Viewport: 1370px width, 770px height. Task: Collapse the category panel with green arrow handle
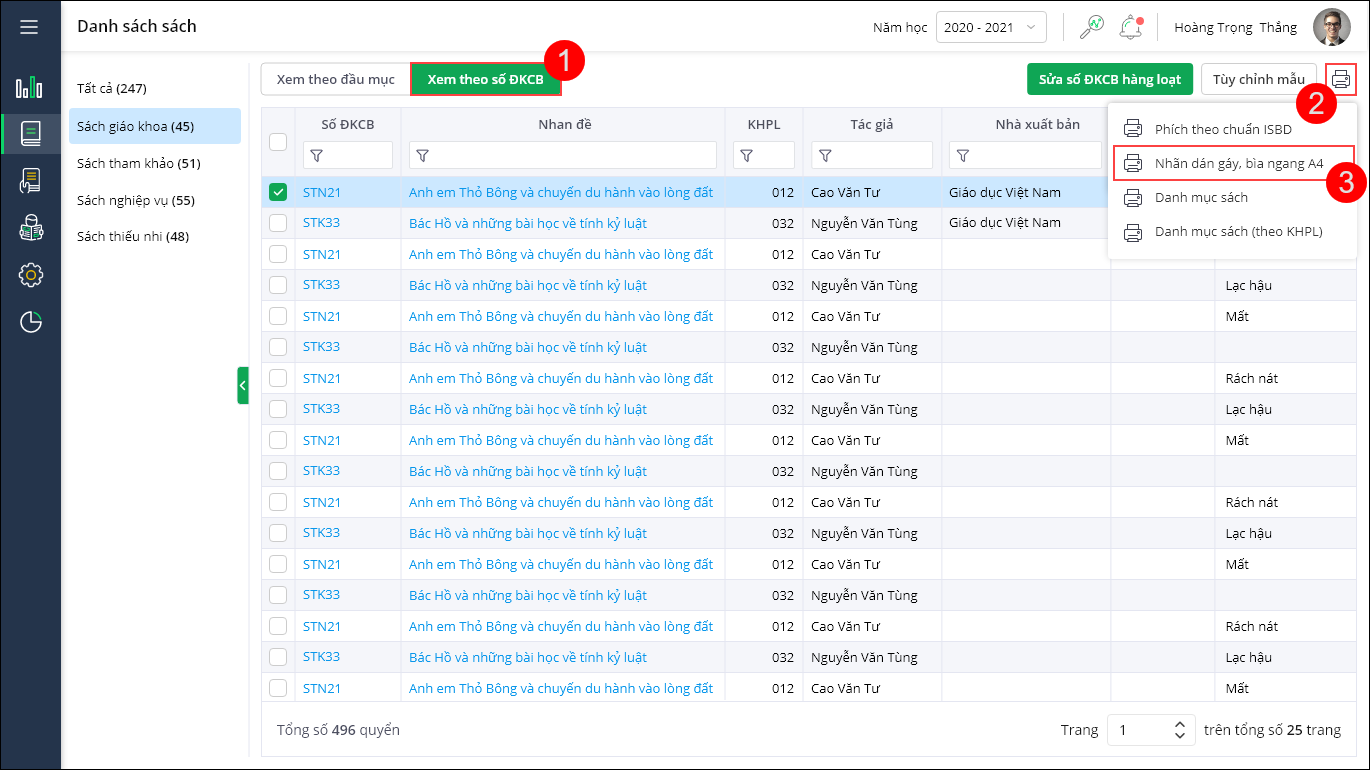(243, 385)
